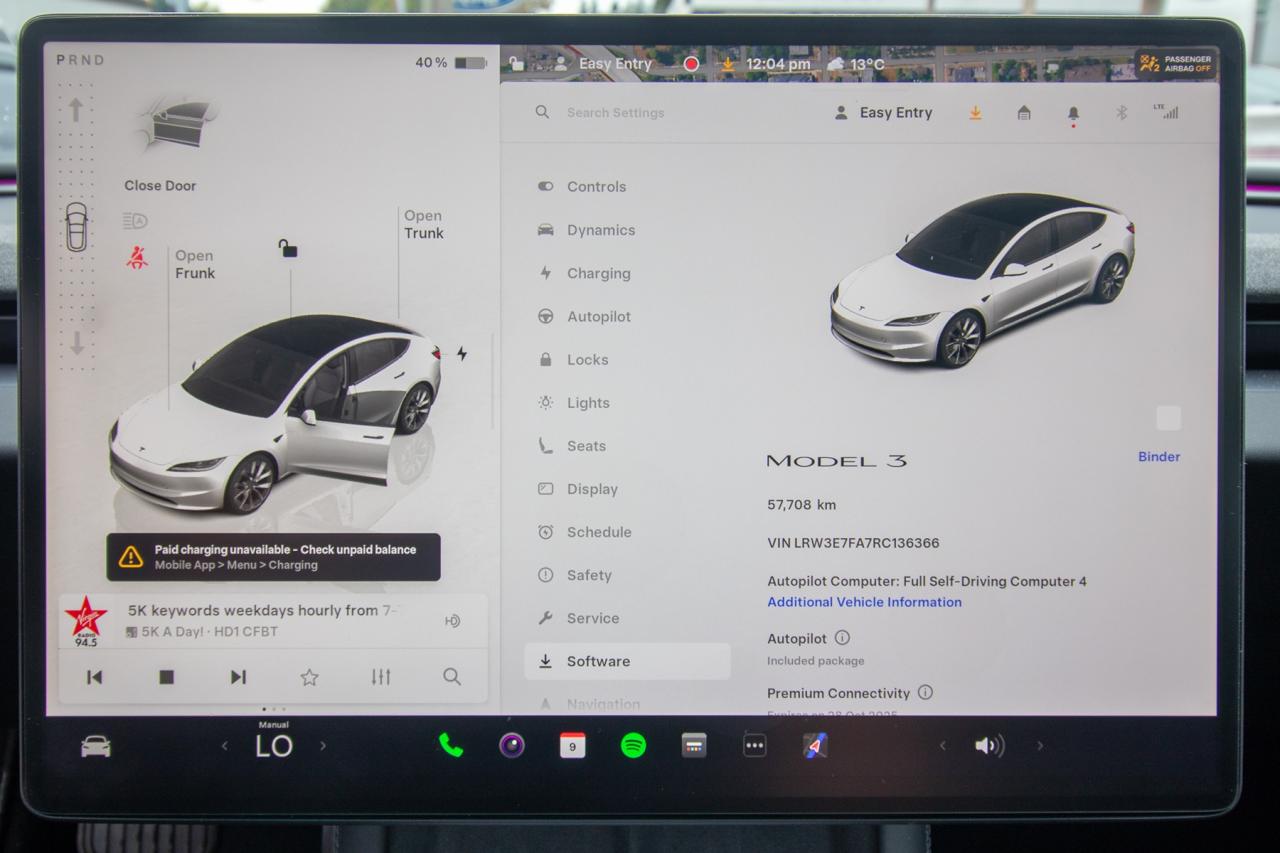Tap Close Door on the vehicle visualization
1280x853 pixels.
coord(160,186)
